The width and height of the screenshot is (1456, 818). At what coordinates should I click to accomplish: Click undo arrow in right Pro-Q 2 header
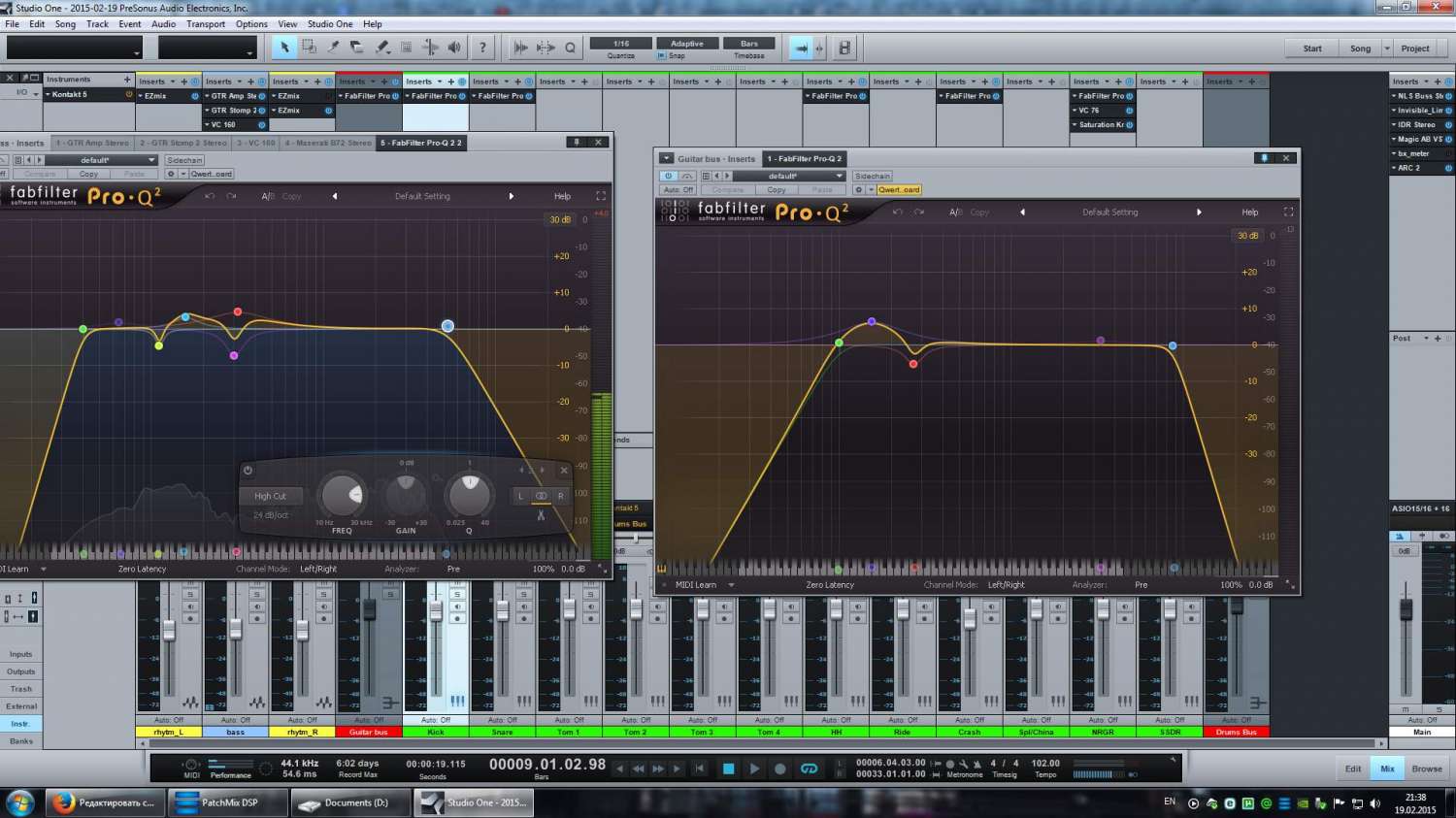(897, 212)
